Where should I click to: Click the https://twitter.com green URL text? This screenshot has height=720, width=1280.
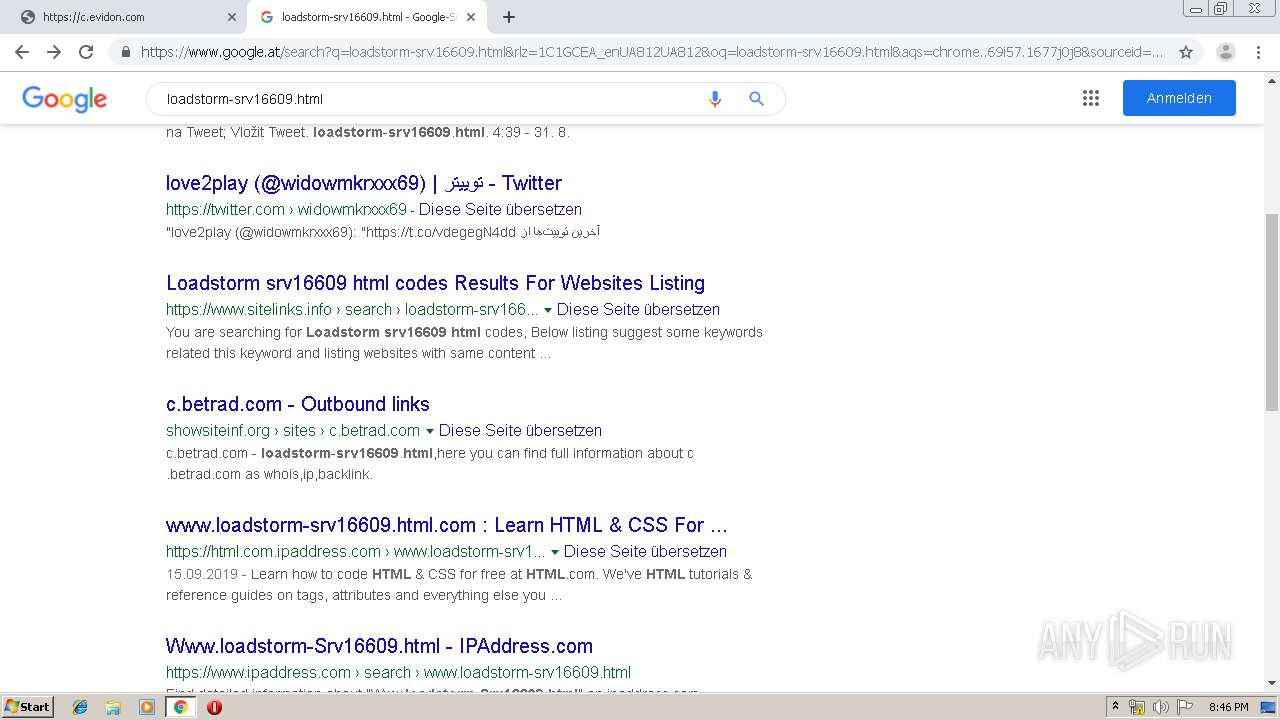pyautogui.click(x=225, y=209)
